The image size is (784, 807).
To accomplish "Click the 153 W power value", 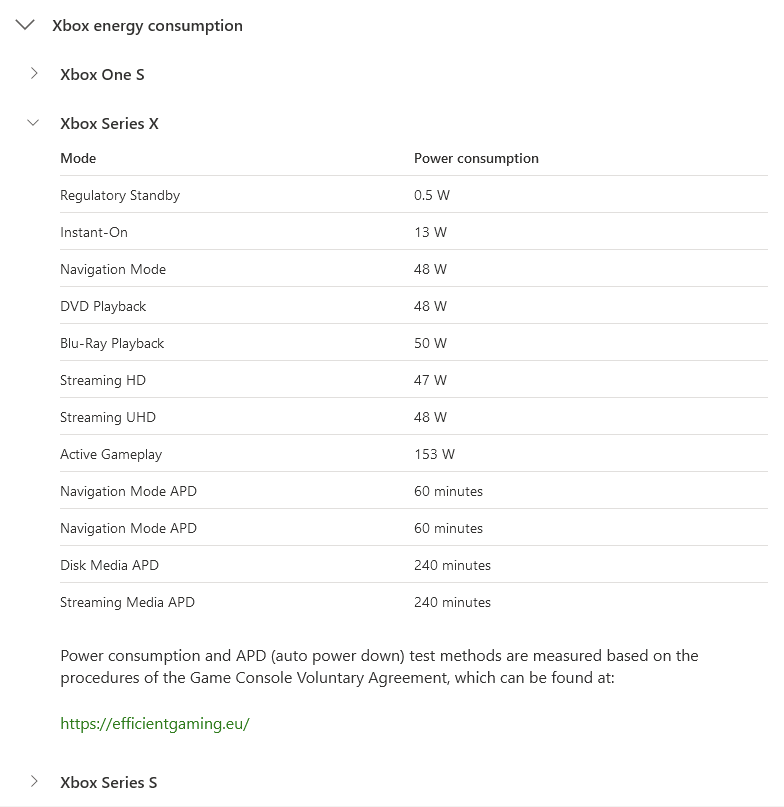I will point(434,455).
